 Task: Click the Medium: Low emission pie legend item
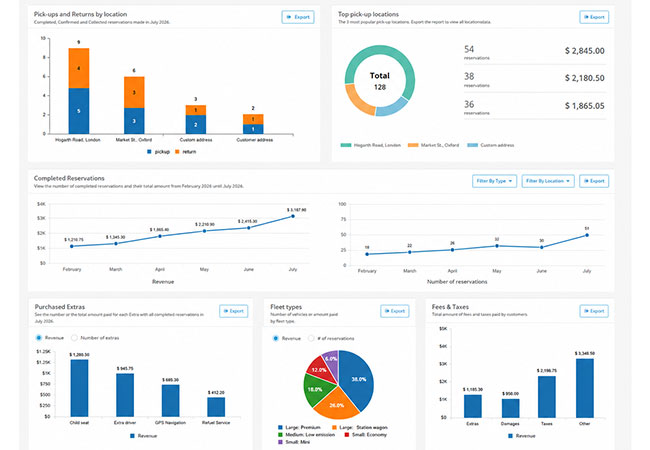[306, 435]
